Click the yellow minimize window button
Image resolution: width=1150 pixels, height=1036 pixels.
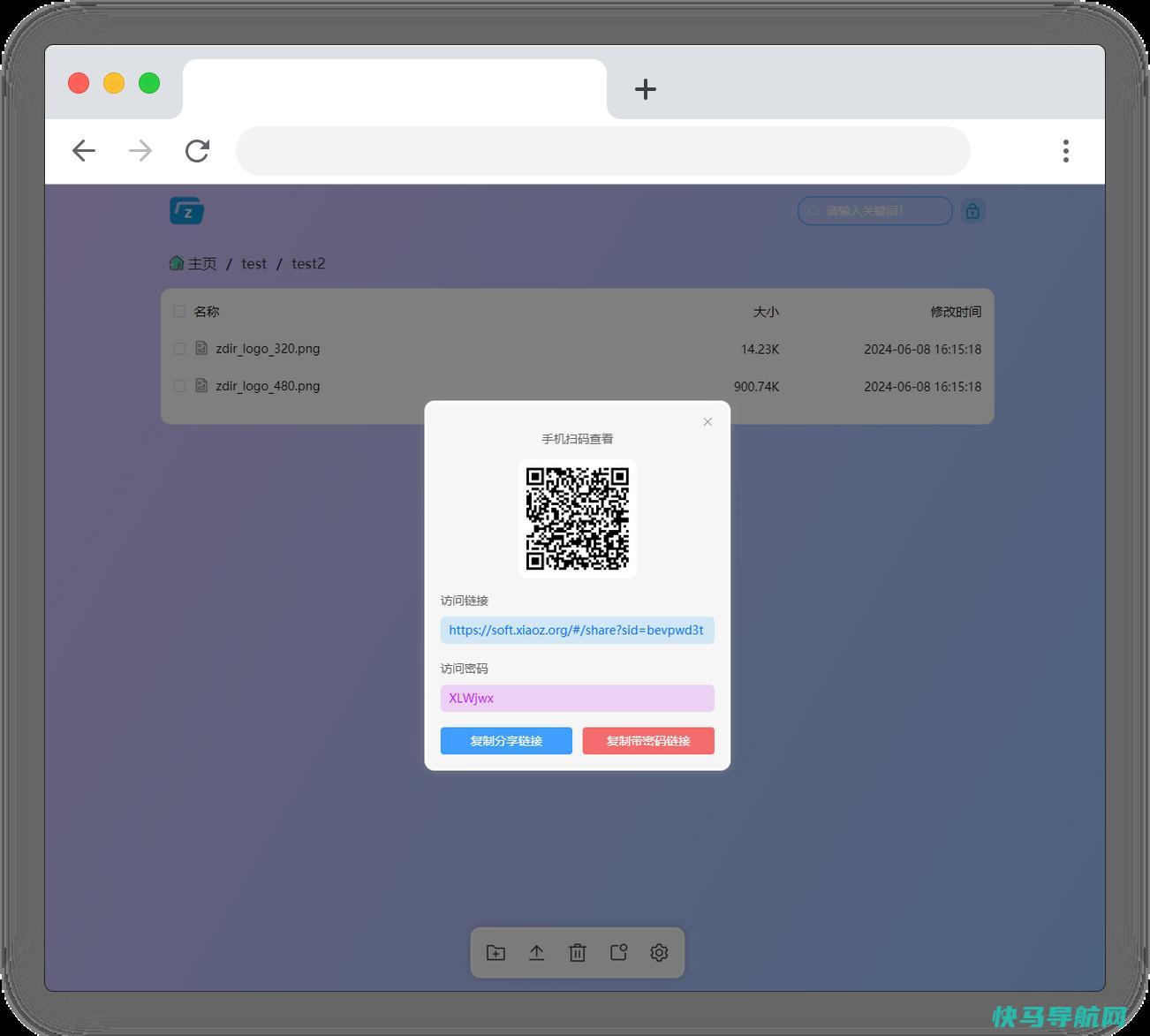[114, 83]
